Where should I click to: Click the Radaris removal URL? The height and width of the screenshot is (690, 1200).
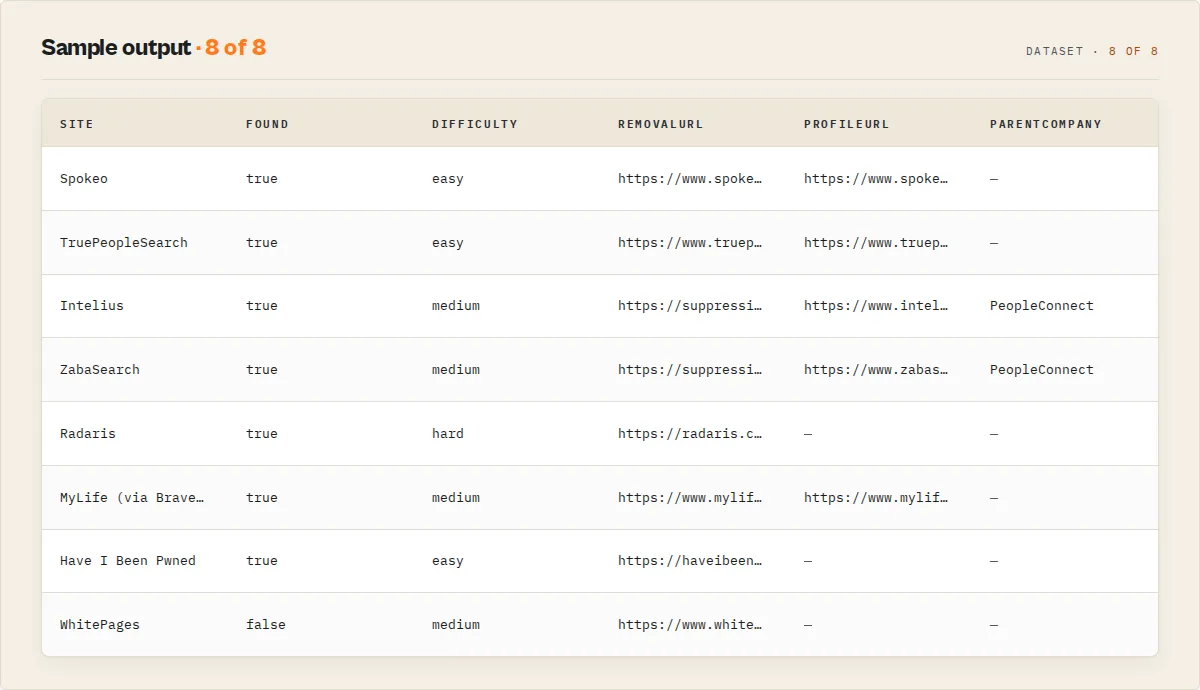point(690,434)
